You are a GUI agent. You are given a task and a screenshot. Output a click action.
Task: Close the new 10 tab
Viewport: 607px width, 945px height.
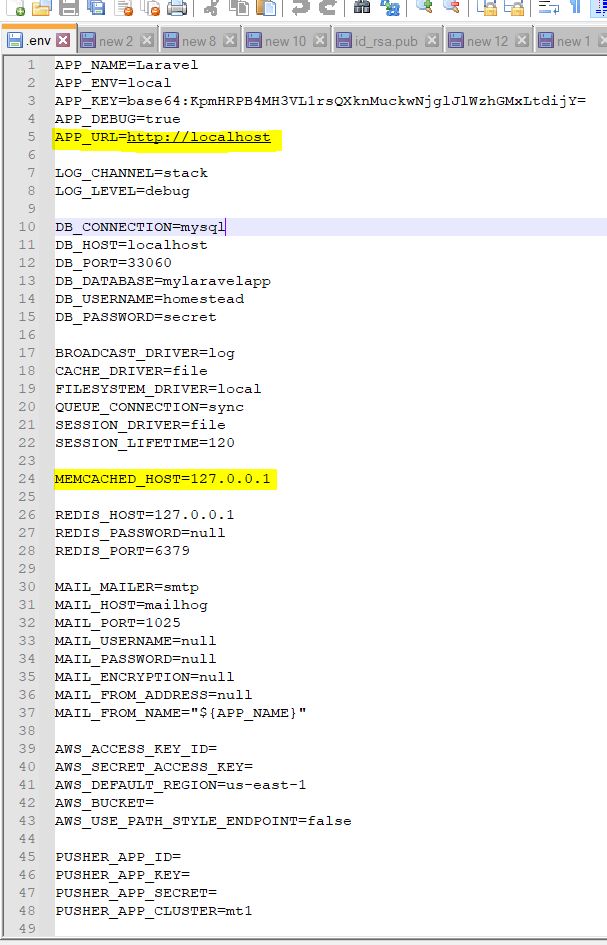pos(320,40)
